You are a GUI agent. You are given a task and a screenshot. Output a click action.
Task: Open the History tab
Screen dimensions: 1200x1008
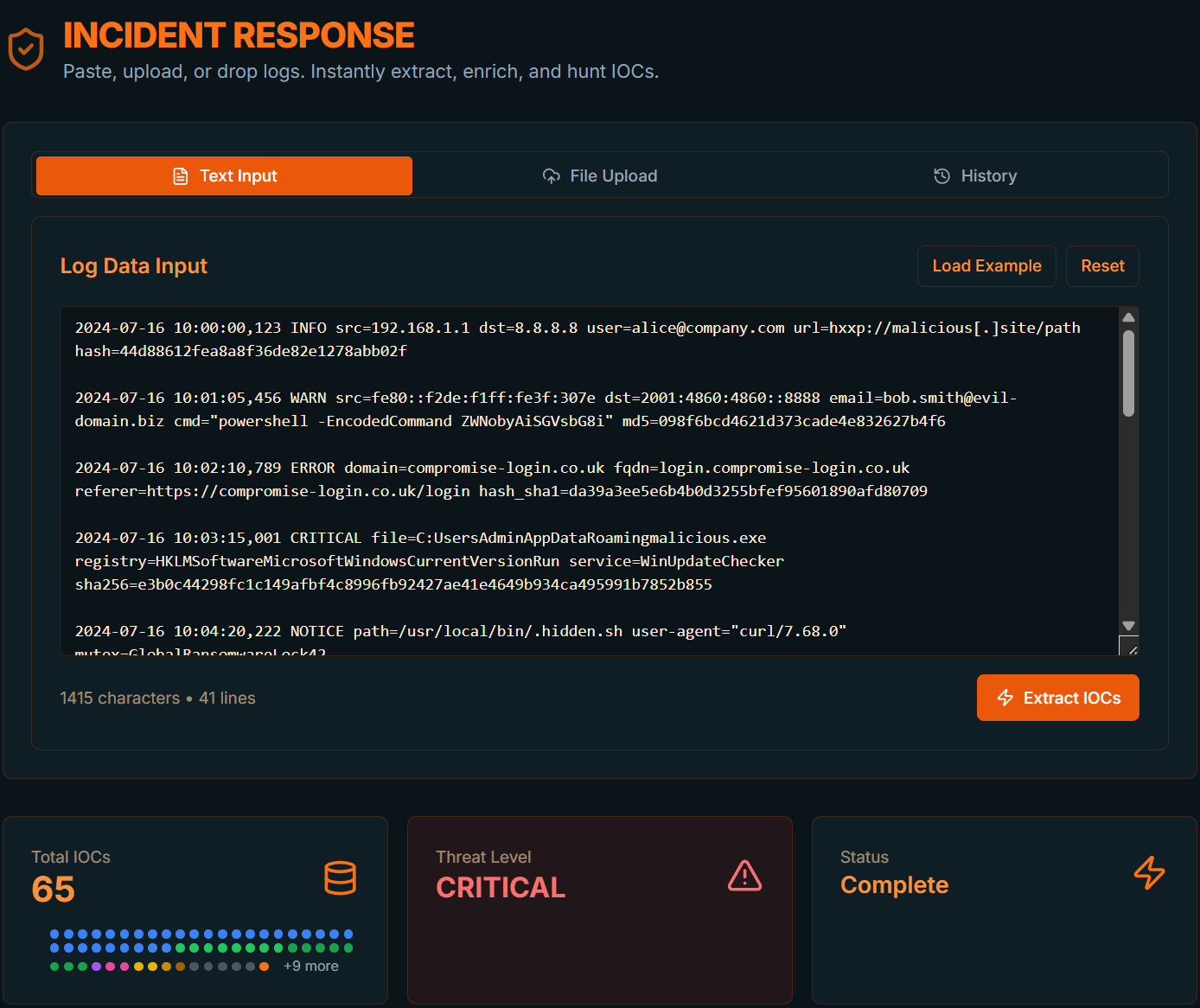(x=975, y=175)
